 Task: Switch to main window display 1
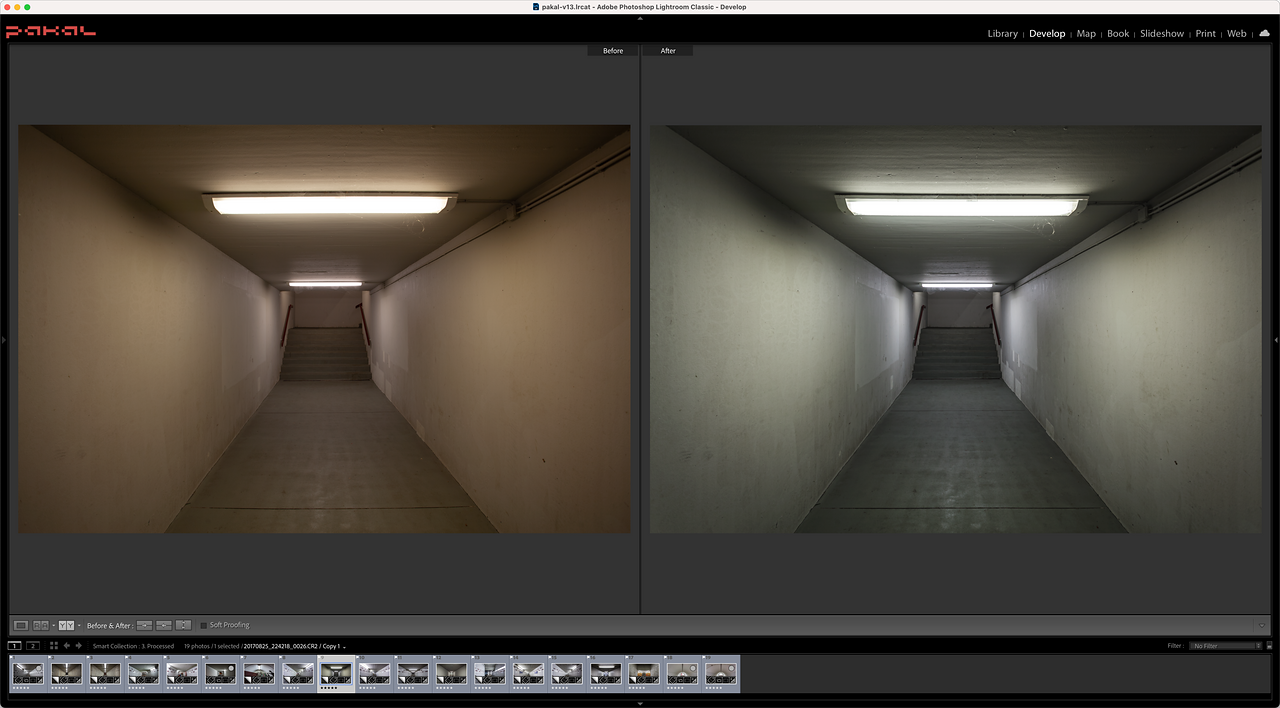(15, 646)
